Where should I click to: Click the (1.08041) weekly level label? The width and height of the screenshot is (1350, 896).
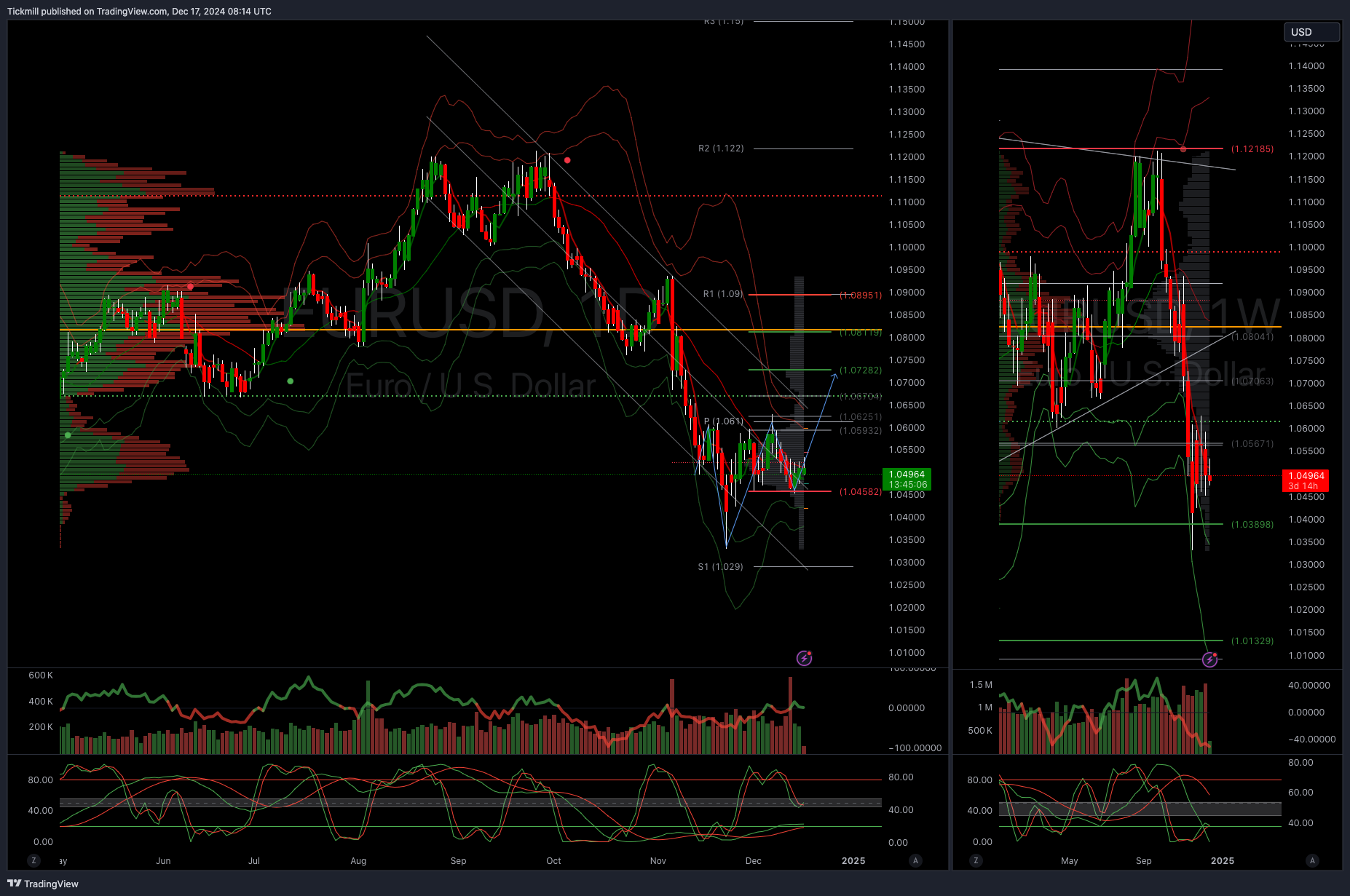(x=1252, y=337)
